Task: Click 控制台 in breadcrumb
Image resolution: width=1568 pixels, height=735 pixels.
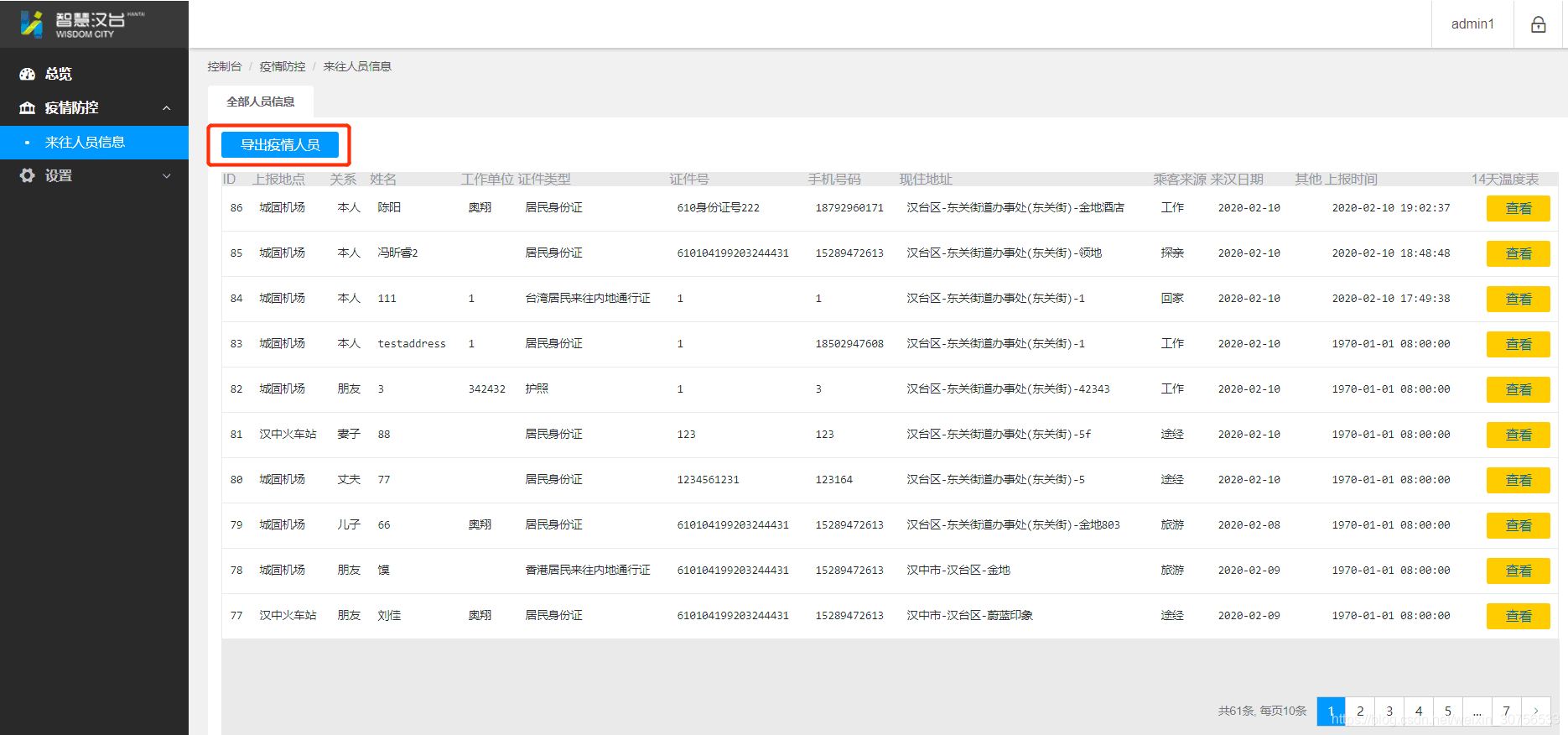Action: (225, 66)
